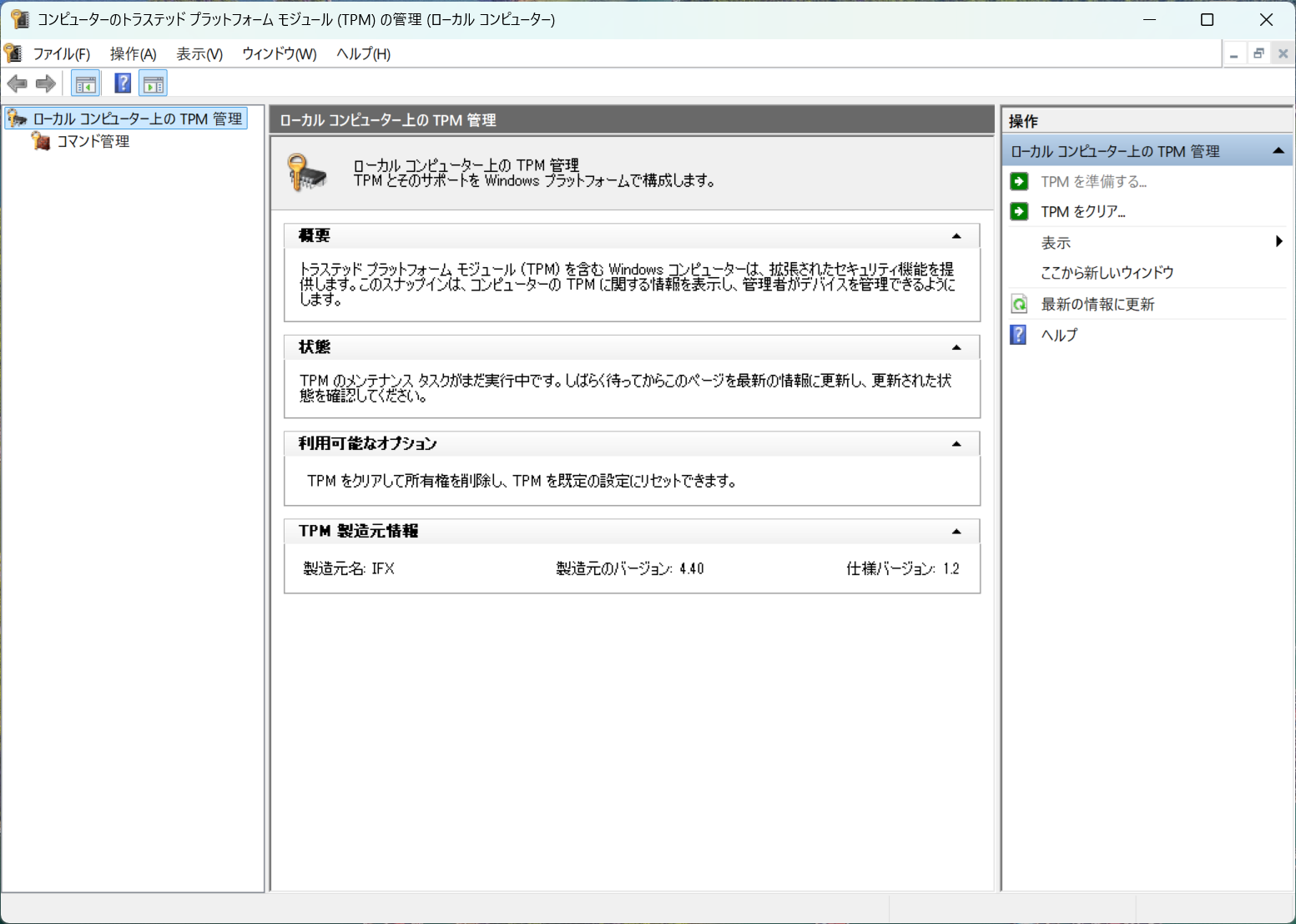Select コマンド管理 in the tree
The height and width of the screenshot is (924, 1296).
(x=93, y=142)
